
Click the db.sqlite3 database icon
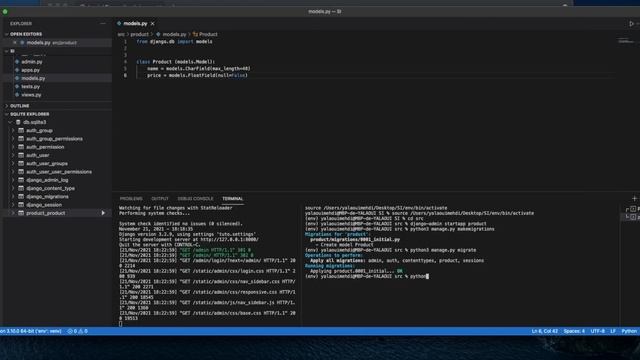coord(18,122)
